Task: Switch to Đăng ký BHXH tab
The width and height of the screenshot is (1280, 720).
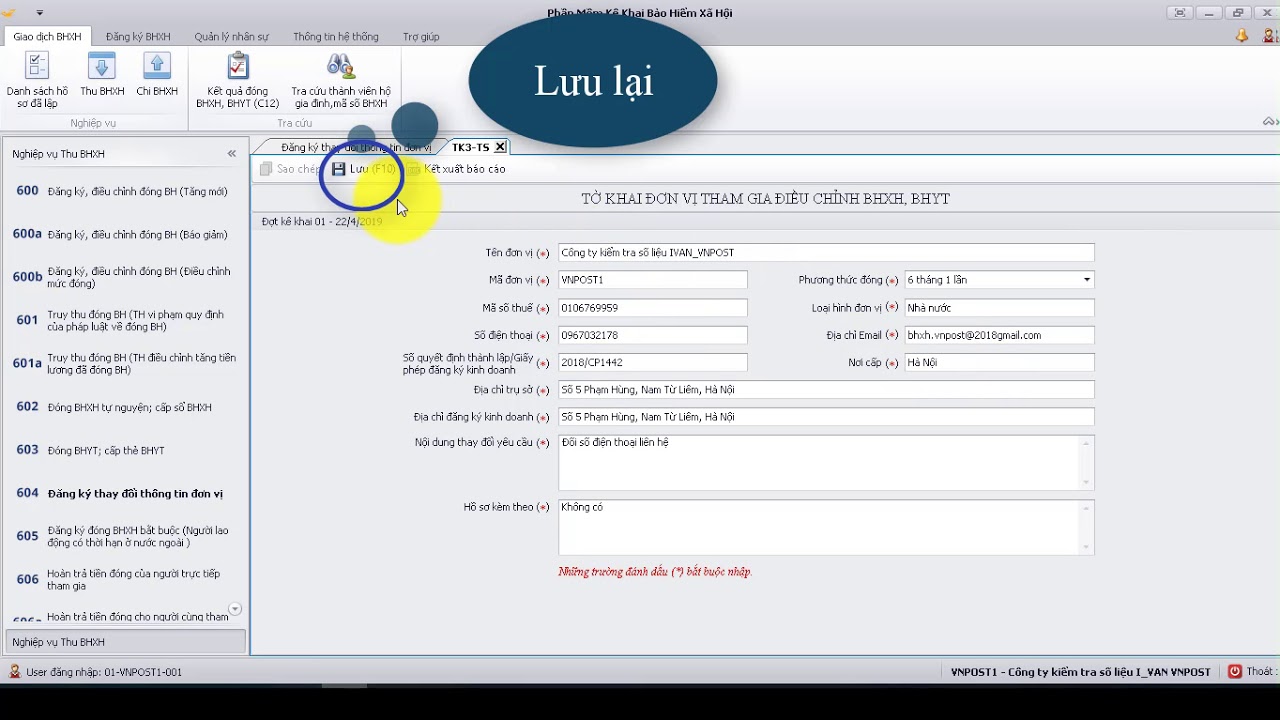Action: pos(138,37)
